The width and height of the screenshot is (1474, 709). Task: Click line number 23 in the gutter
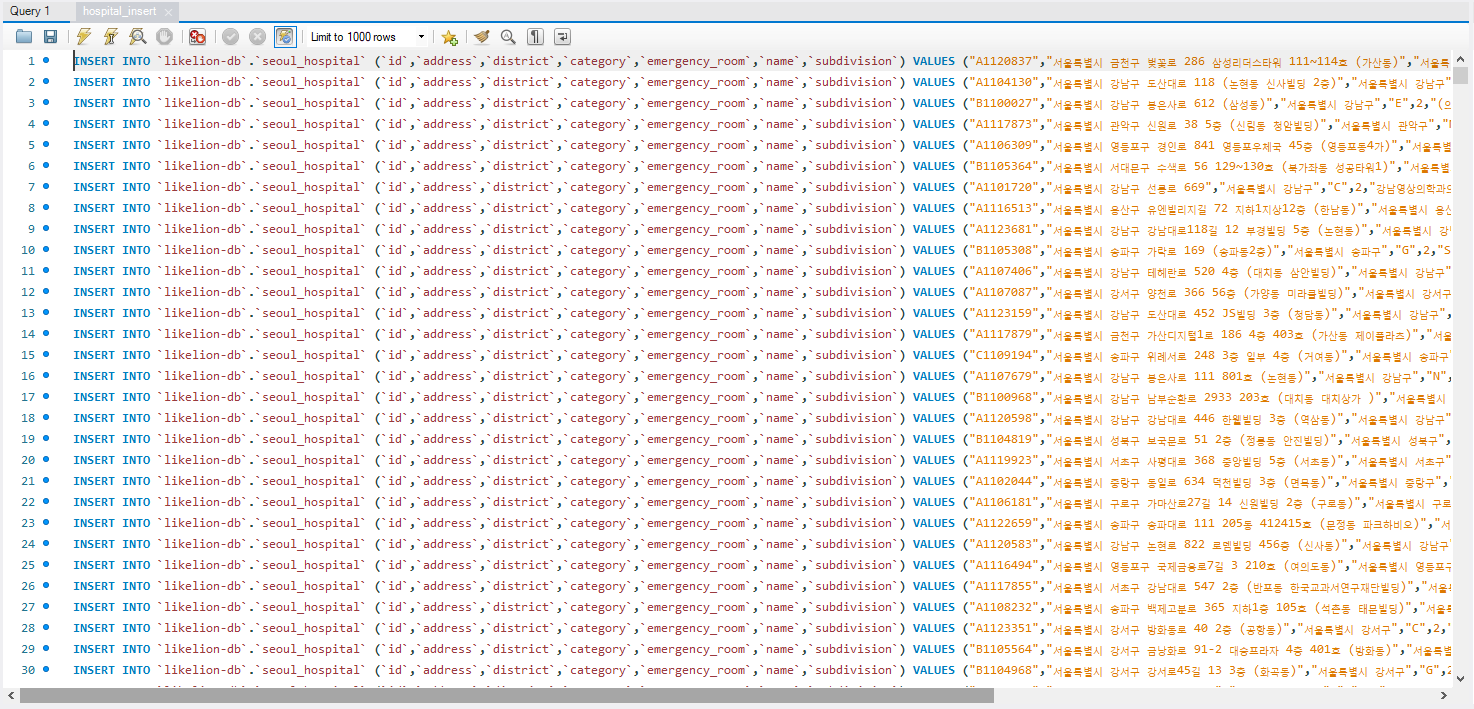point(28,523)
